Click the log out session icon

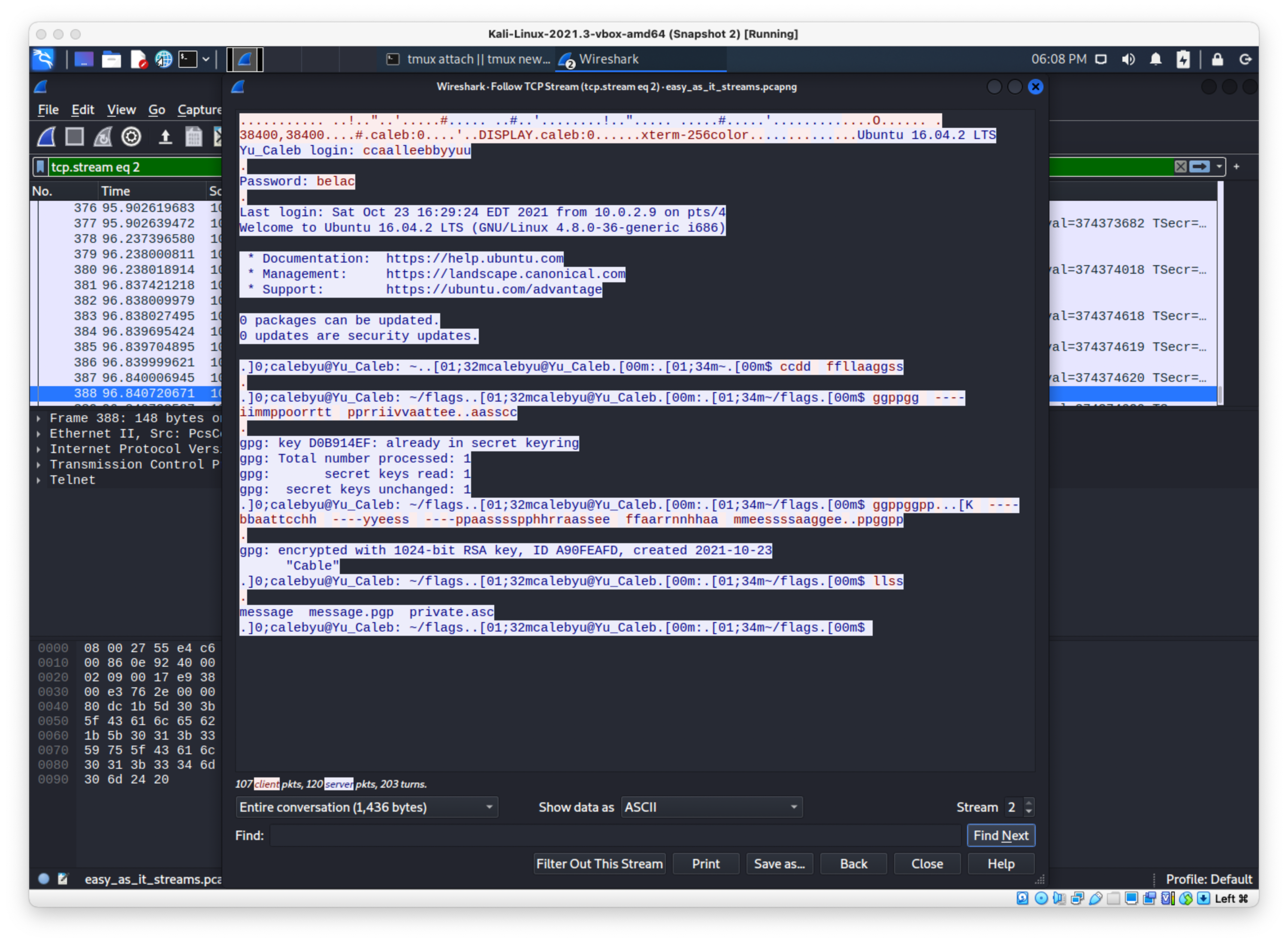tap(1246, 59)
